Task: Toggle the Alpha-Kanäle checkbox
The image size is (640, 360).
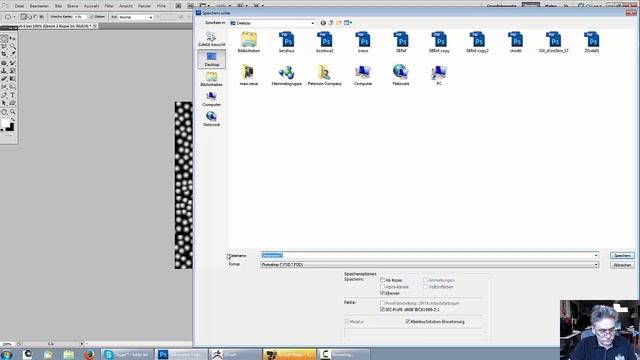Action: pos(382,287)
